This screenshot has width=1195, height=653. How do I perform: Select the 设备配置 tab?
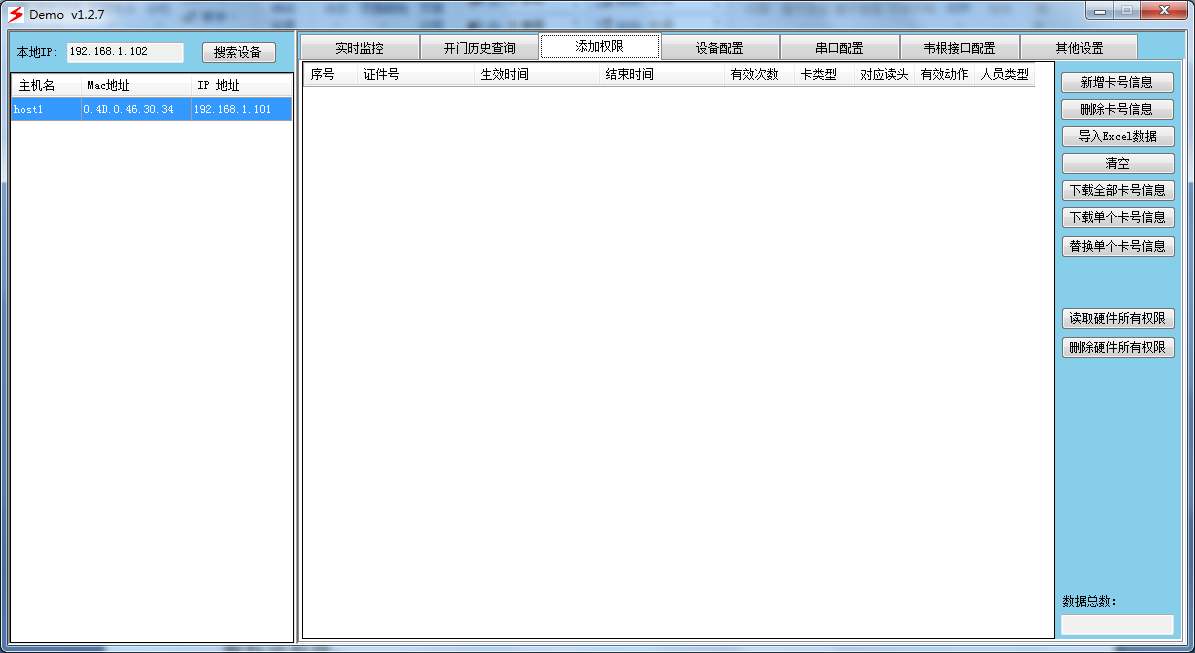point(719,48)
